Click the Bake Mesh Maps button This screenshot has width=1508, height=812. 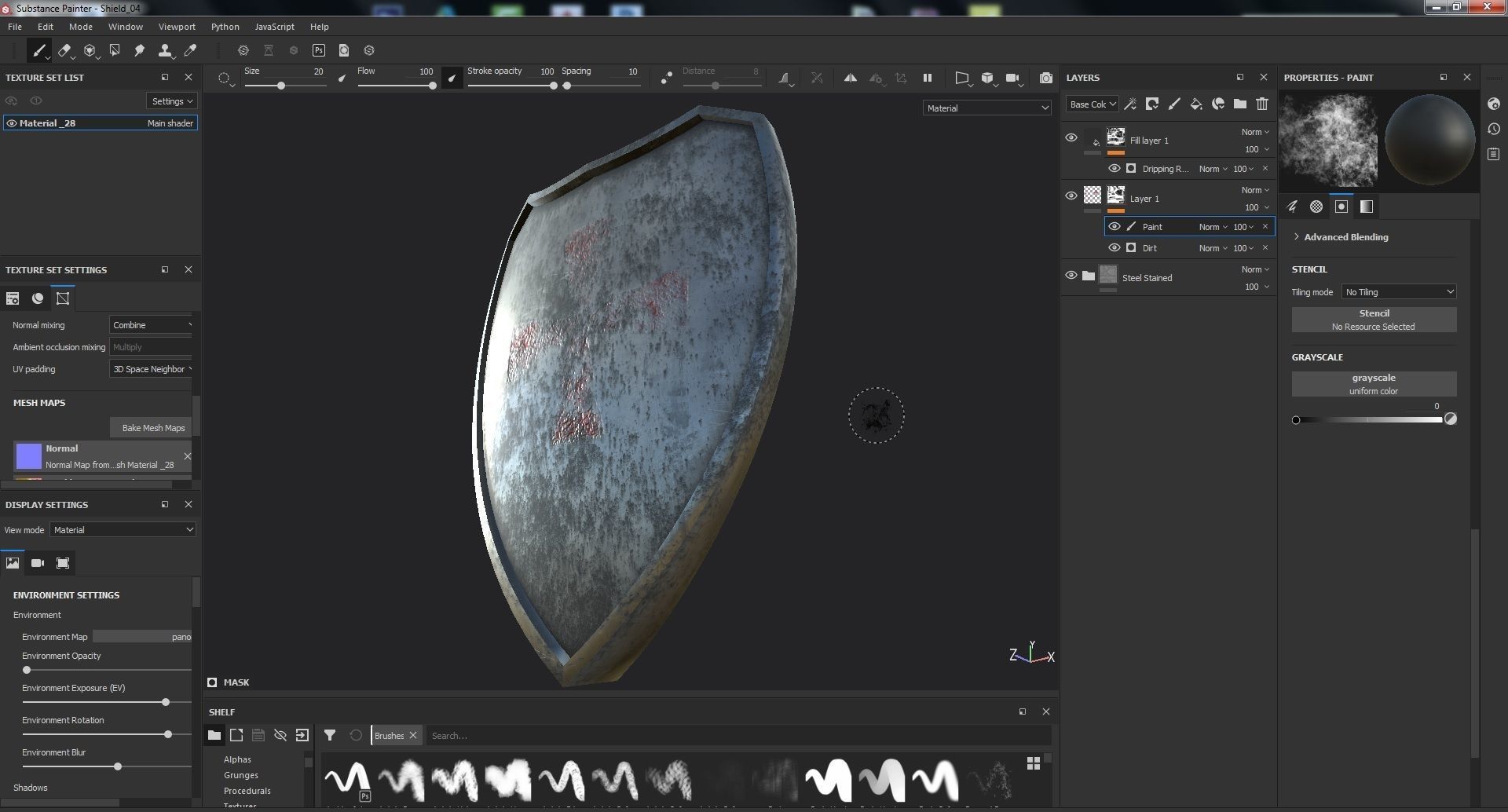click(x=151, y=427)
